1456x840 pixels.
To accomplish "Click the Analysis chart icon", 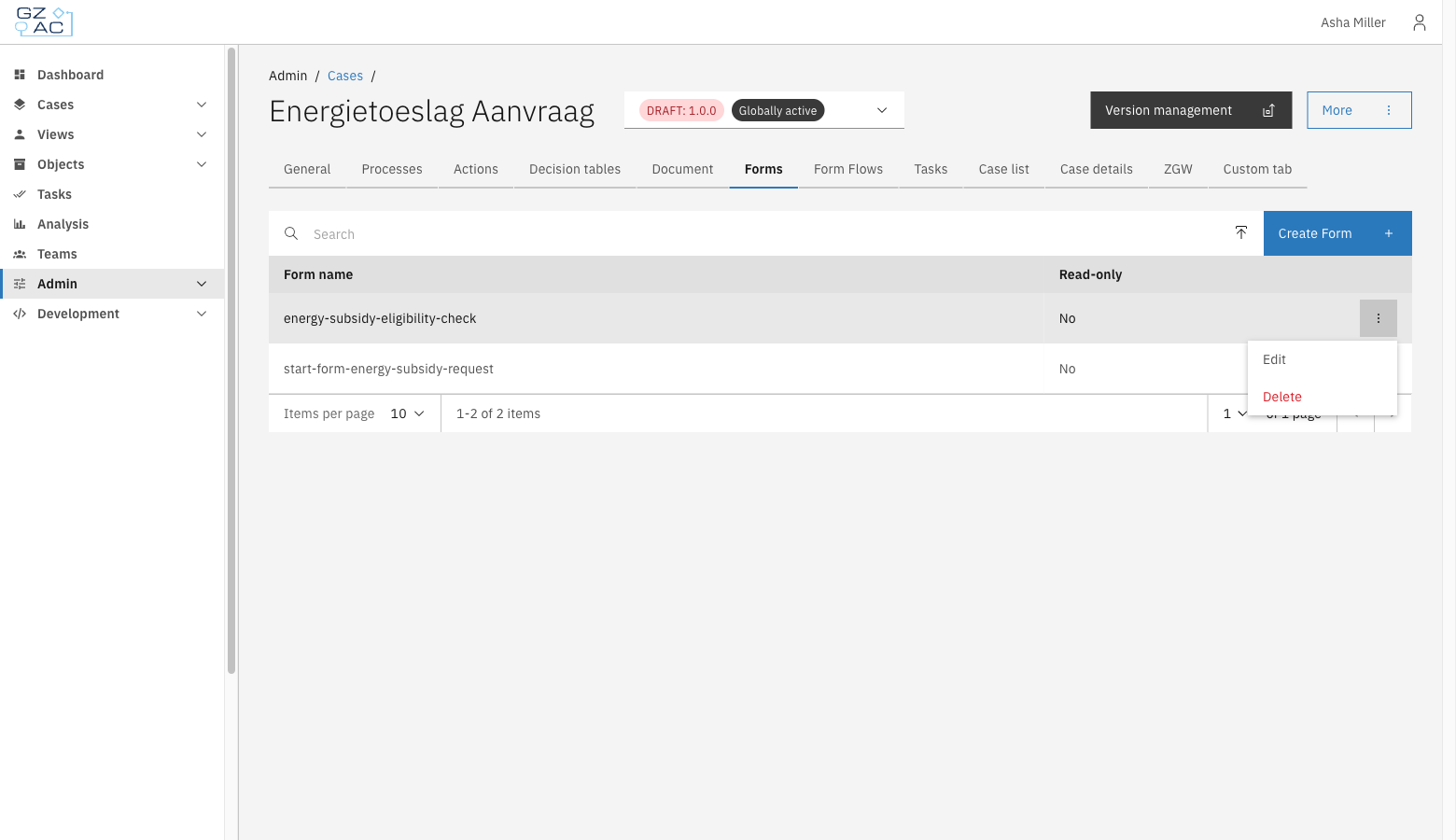I will (x=20, y=224).
